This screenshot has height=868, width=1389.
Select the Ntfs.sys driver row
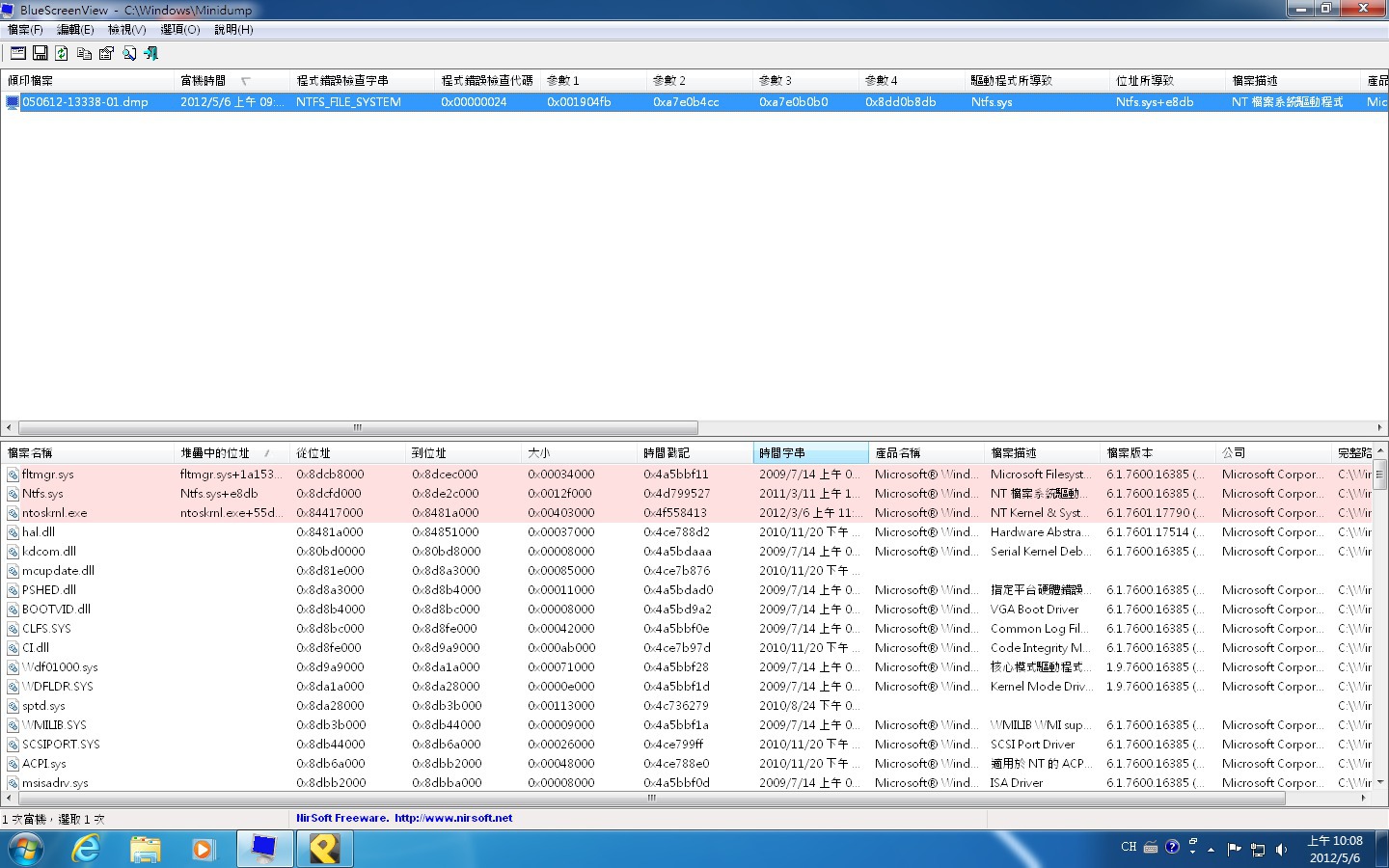[x=42, y=494]
